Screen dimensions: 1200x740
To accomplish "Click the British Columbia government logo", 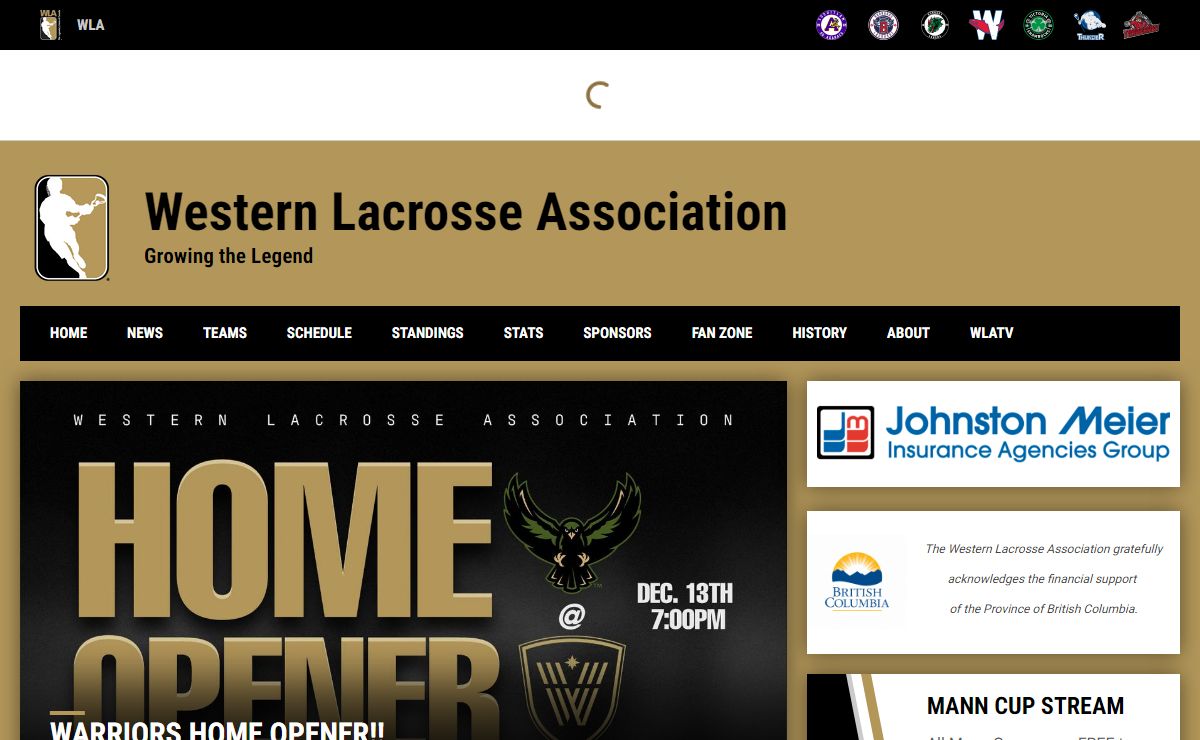I will coord(857,580).
